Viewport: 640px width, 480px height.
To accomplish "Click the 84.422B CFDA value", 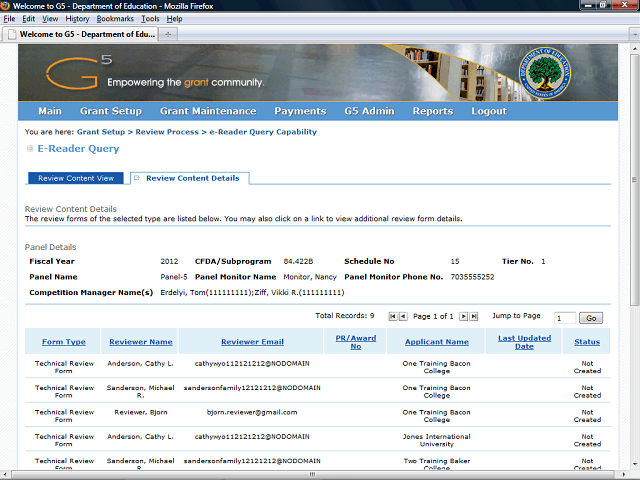I will [298, 261].
